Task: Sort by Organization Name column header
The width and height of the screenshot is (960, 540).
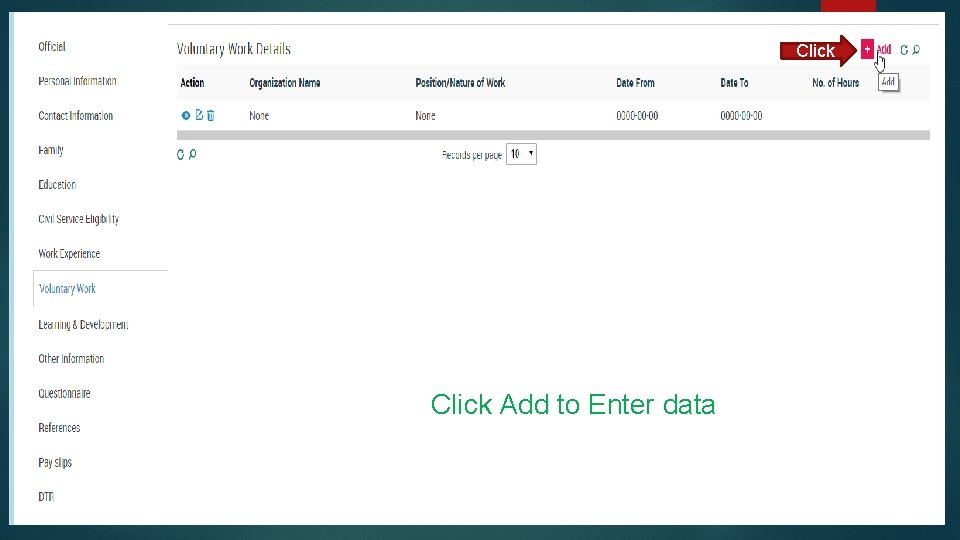Action: tap(285, 83)
